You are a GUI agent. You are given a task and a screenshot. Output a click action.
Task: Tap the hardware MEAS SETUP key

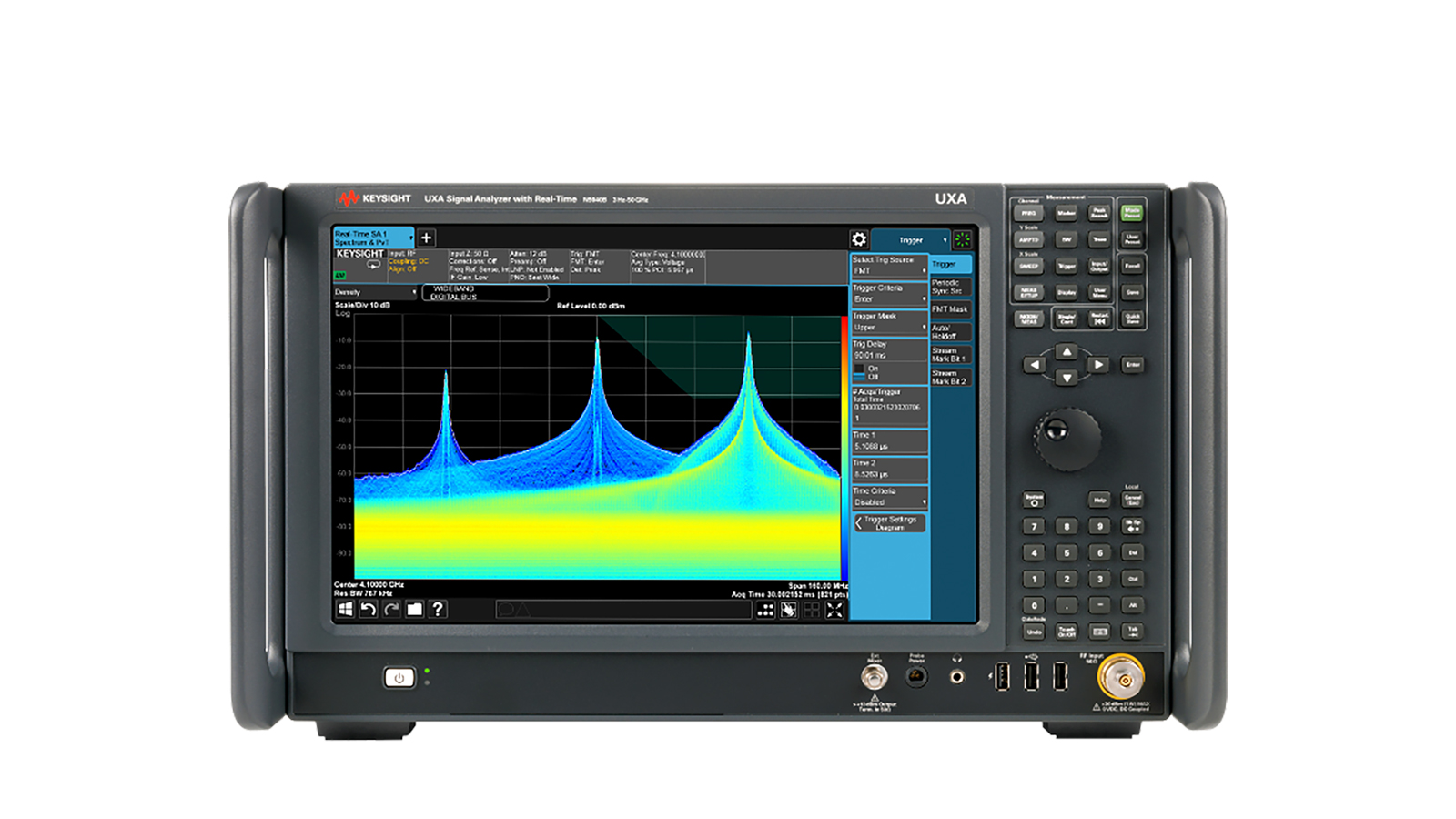click(1028, 293)
